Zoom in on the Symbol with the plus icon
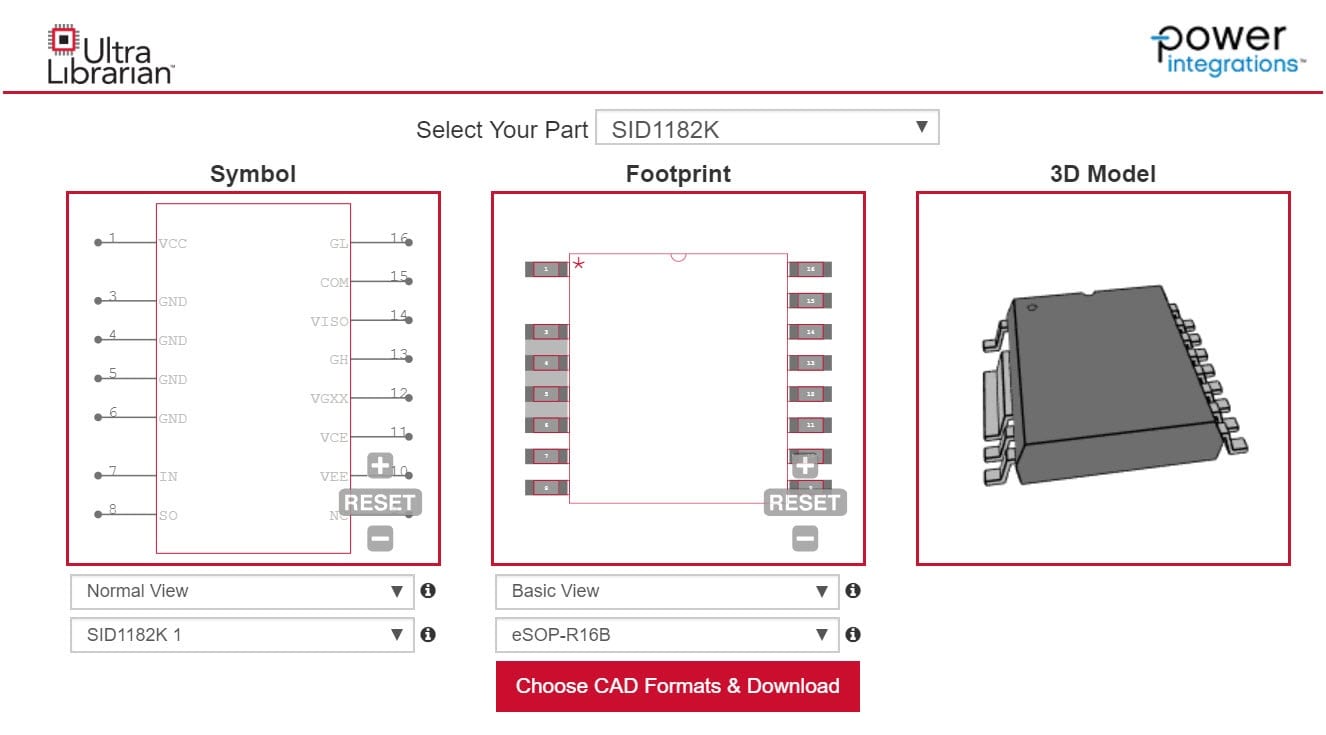Viewport: 1326px width, 735px height. coord(380,466)
